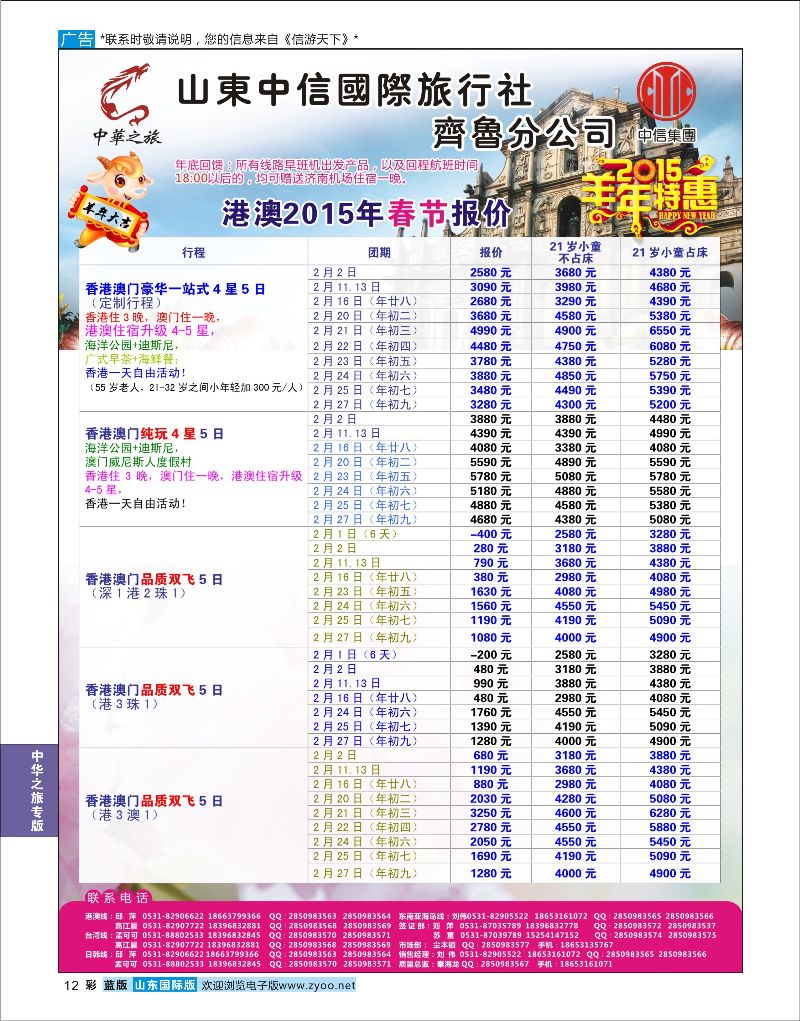
Task: Click the 东南亚海岛线 contact line
Action: click(x=557, y=916)
